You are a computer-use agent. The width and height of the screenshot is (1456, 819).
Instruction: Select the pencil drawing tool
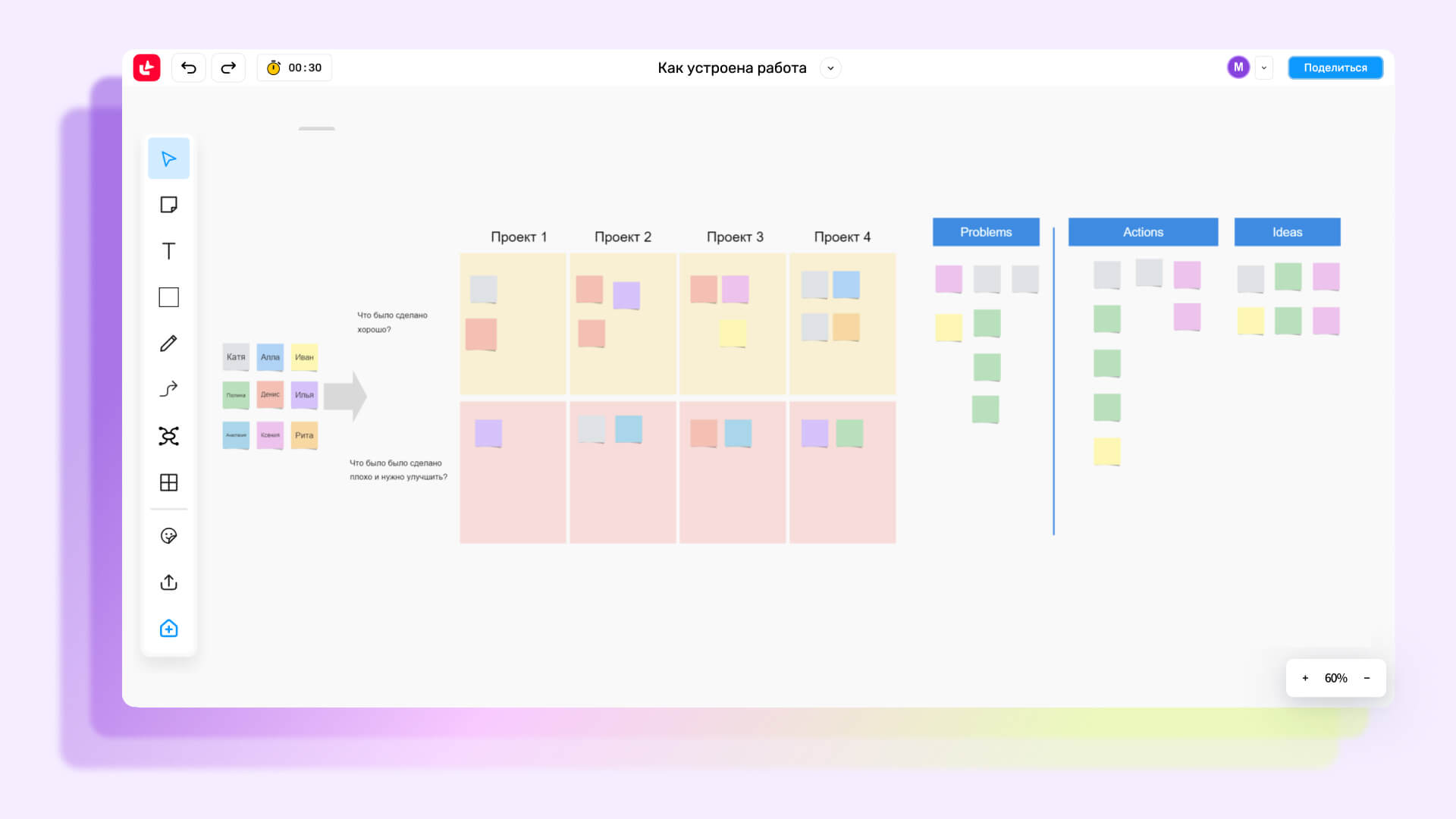point(168,344)
